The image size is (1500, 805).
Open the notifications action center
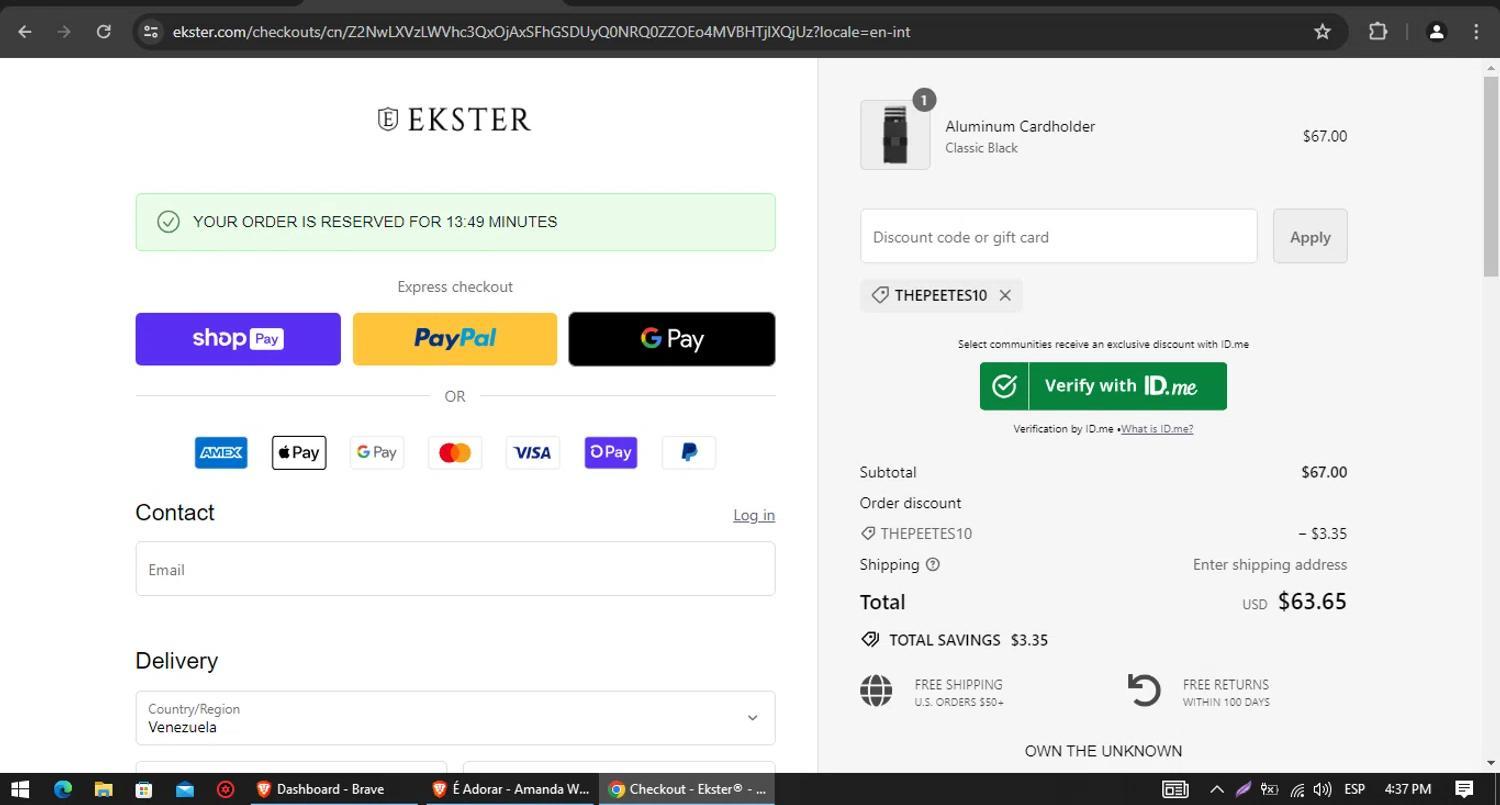1464,789
